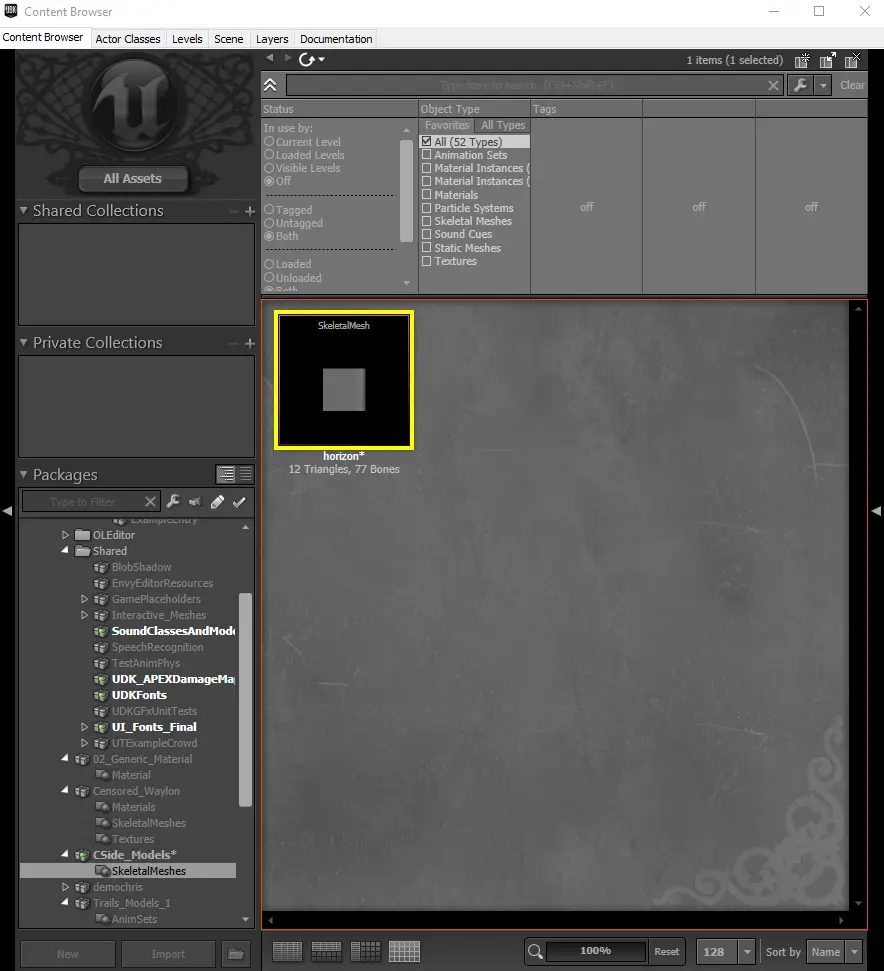Screen dimensions: 884x971
Task: Enable the Skeletal Meshes type checkbox
Action: 427,221
